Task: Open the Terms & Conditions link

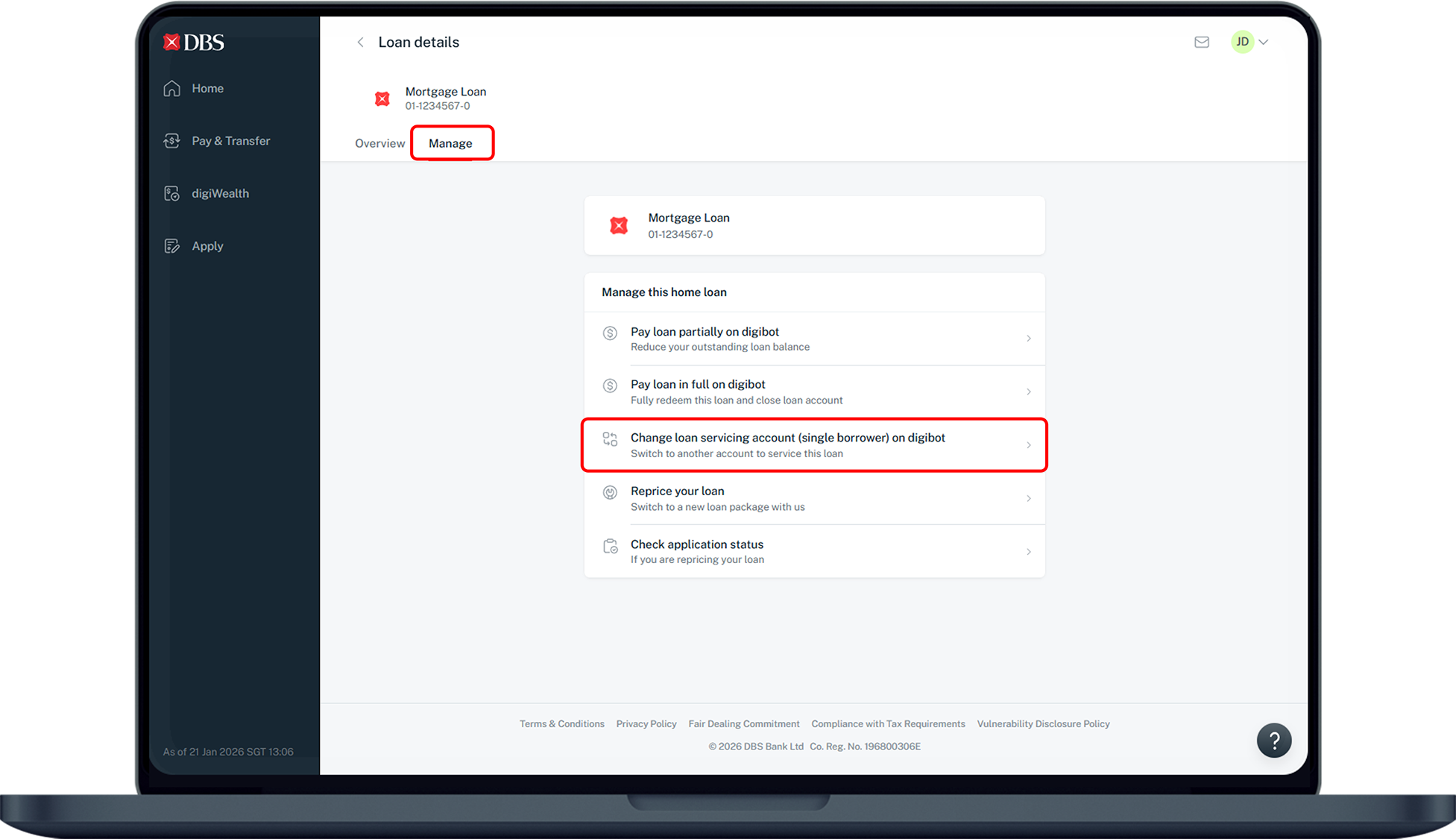Action: (x=561, y=723)
